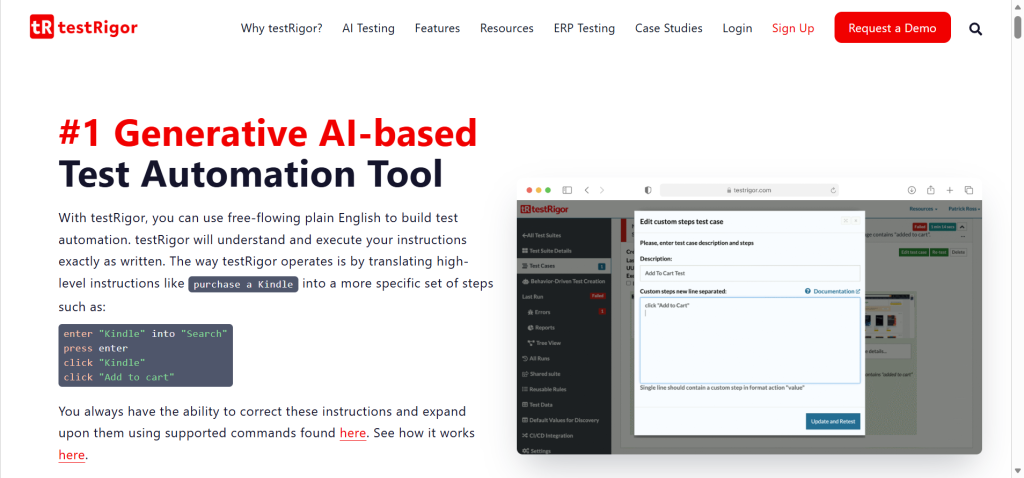The image size is (1024, 478).
Task: Click the Documentation help link in the dialog
Action: 831,291
